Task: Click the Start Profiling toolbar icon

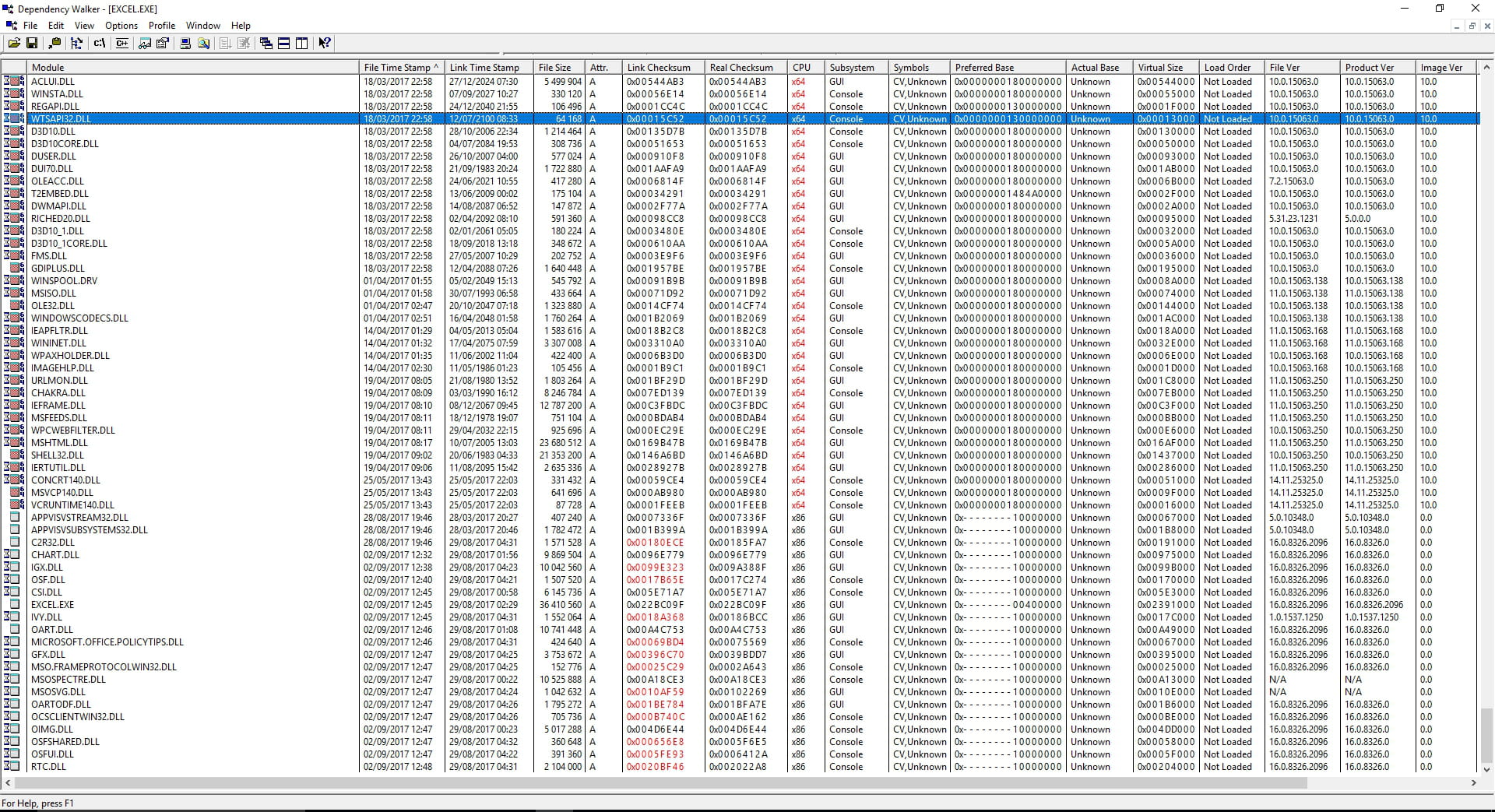Action: 226,44
